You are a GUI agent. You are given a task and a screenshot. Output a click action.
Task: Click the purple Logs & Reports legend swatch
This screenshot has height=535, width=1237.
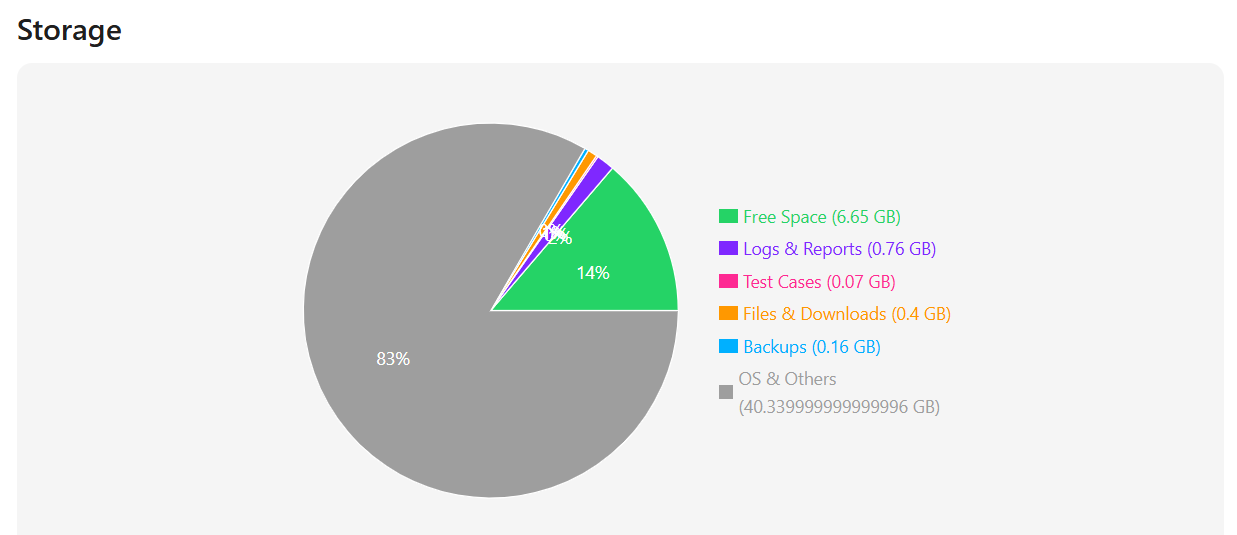[728, 248]
